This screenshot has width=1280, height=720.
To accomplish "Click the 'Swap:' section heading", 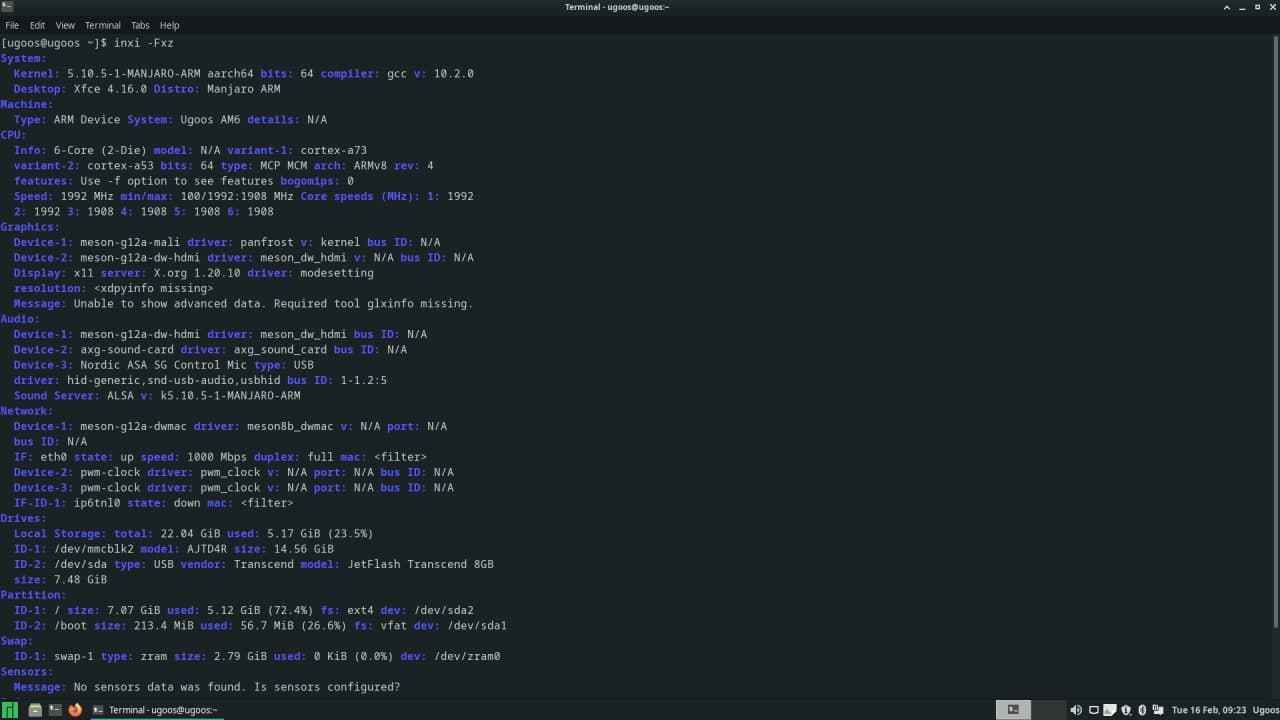I will [x=17, y=641].
